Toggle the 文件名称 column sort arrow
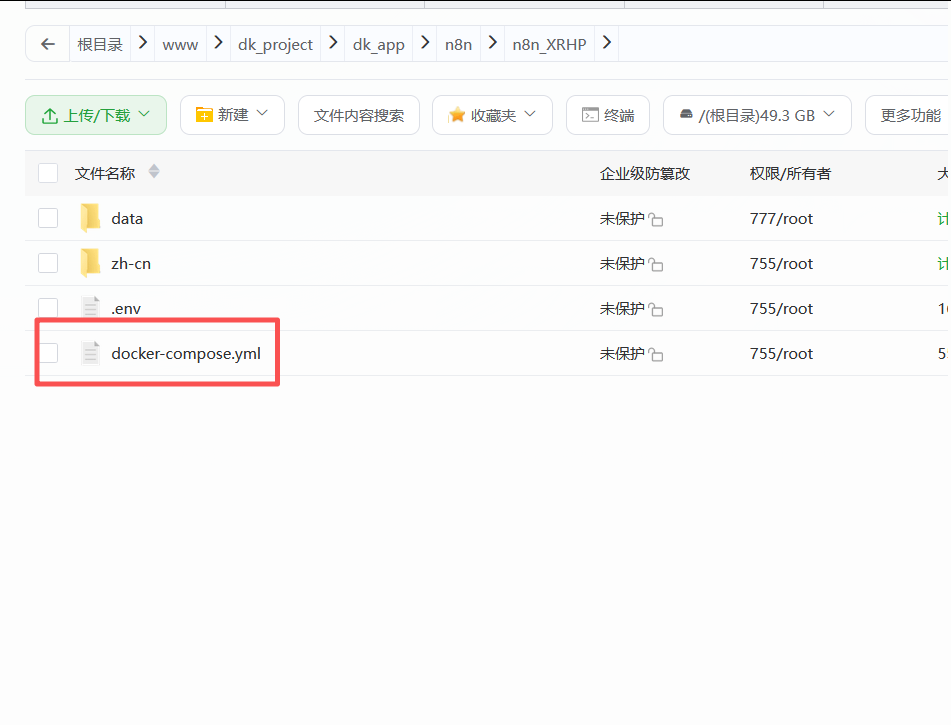The image size is (951, 725). click(x=154, y=172)
